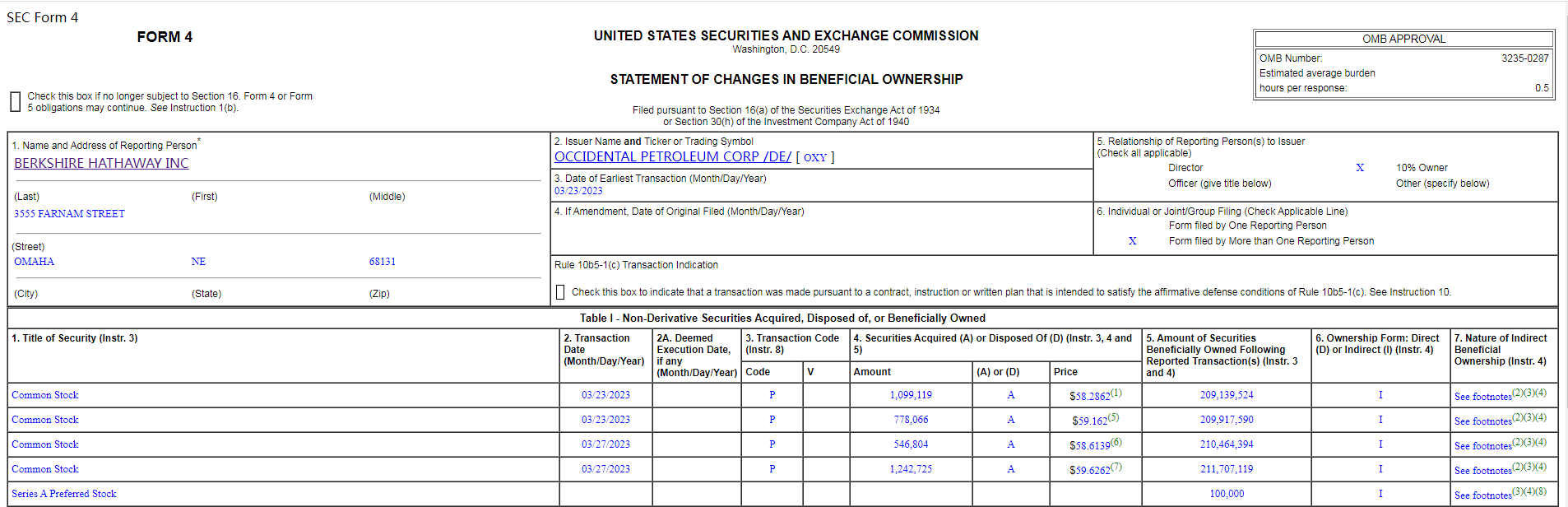Select the earliest transaction date under item 3
This screenshot has height=507, width=1568.
tap(578, 191)
